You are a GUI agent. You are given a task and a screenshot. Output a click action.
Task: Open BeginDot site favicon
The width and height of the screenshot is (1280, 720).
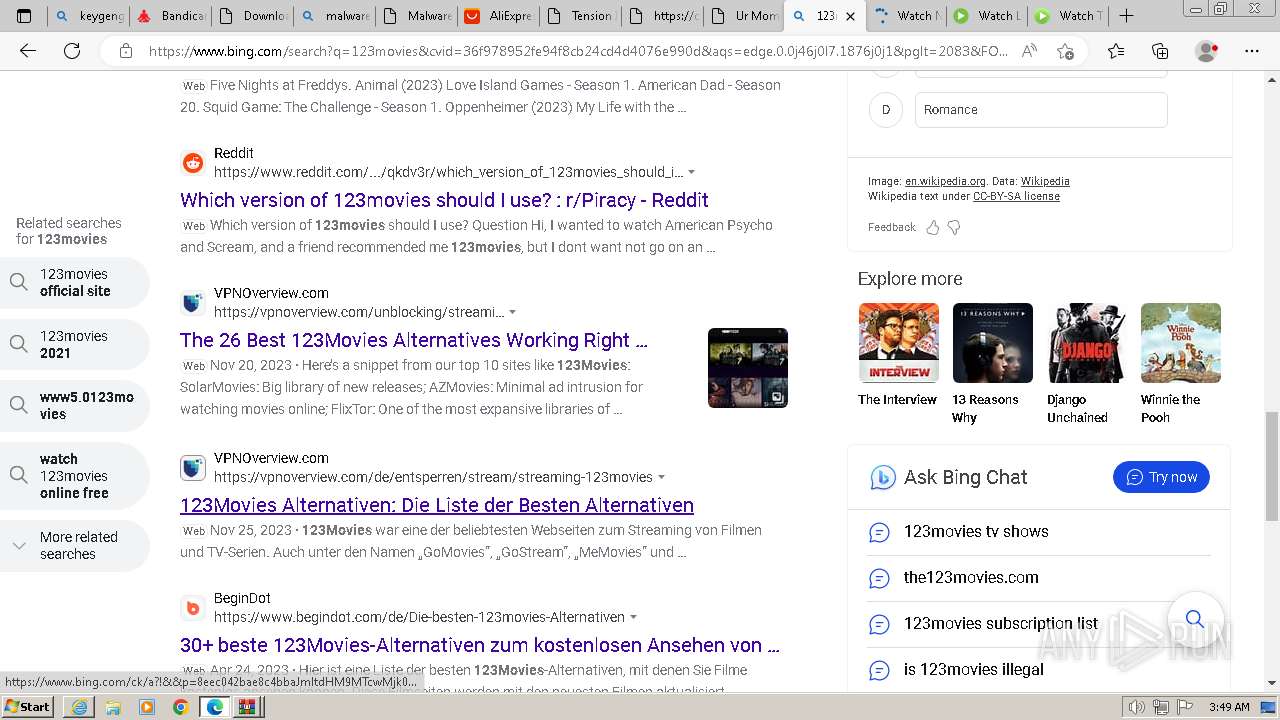193,608
